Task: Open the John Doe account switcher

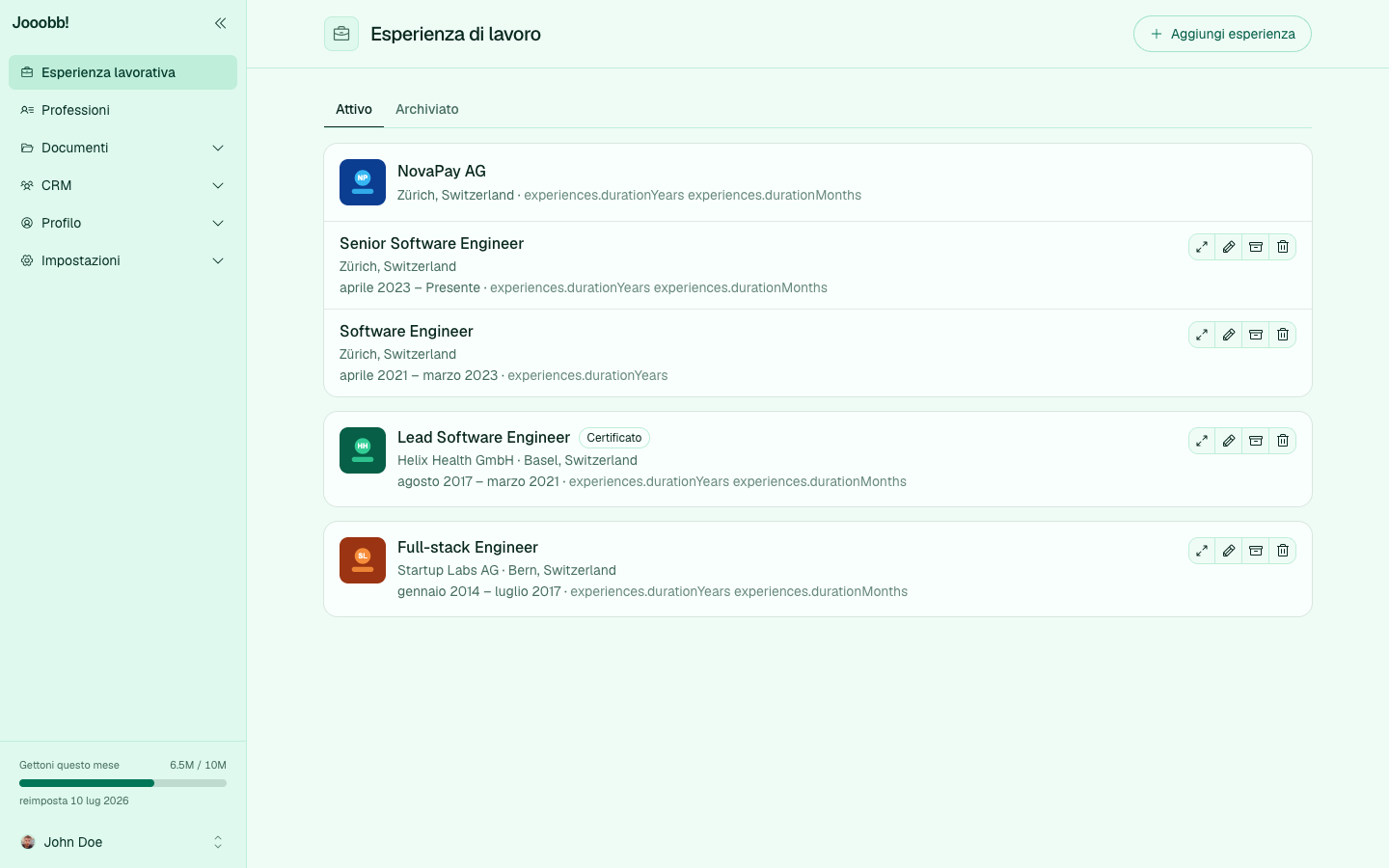Action: coord(123,842)
